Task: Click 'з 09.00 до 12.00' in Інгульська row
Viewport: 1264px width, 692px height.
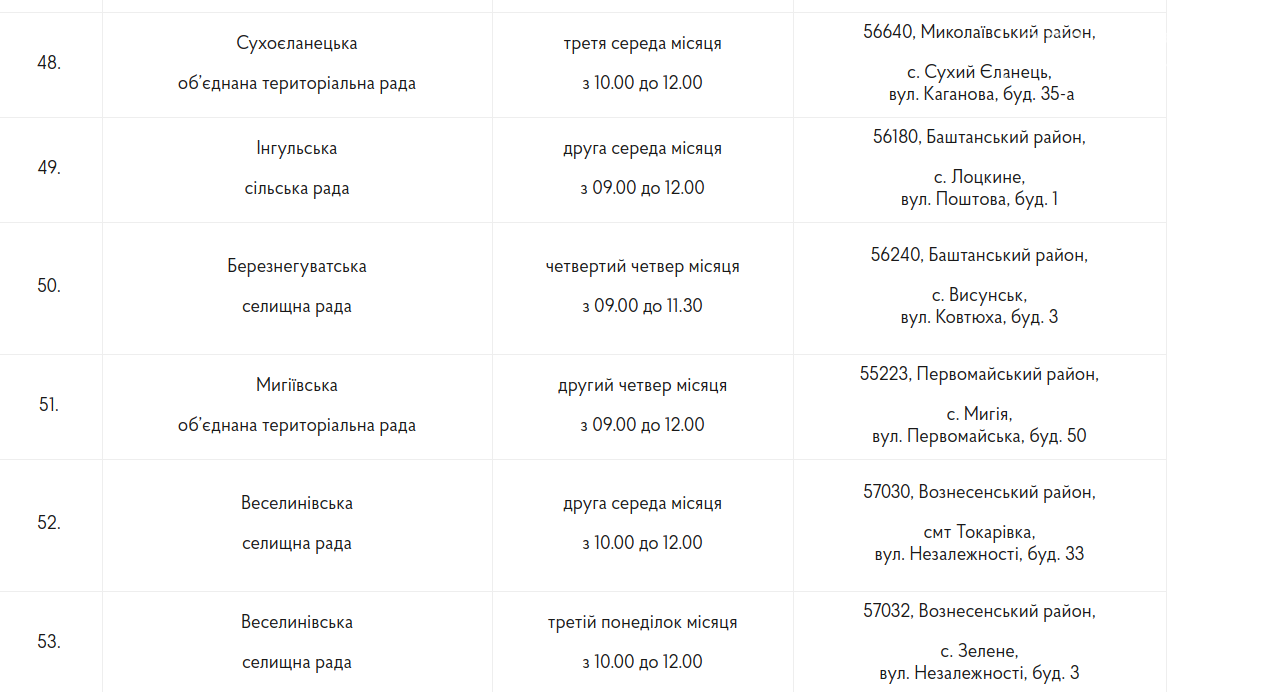Action: (642, 188)
